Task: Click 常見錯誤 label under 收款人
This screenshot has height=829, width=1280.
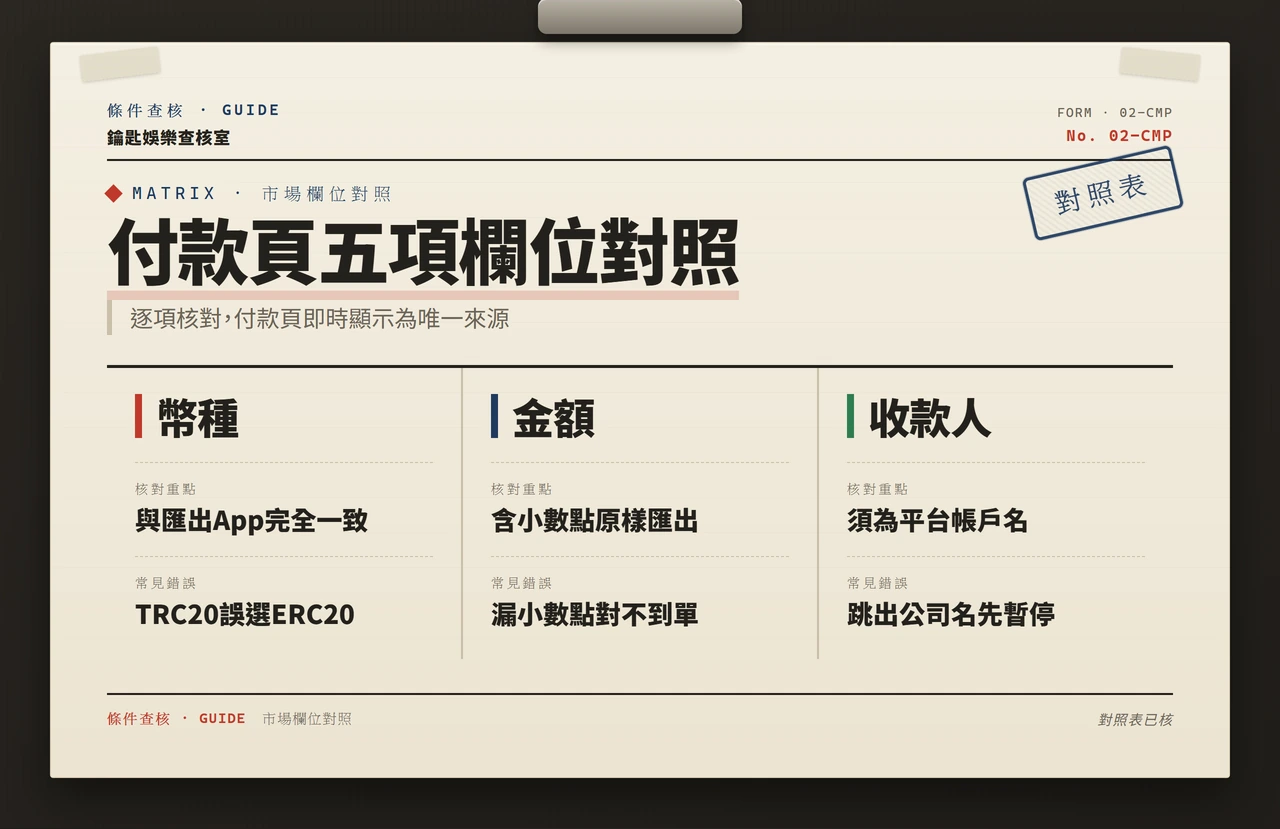Action: [x=878, y=583]
